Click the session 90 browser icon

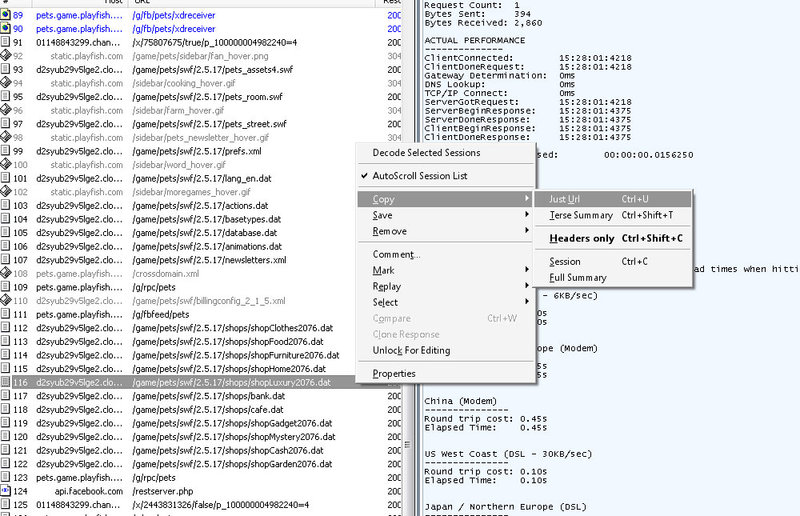point(6,29)
